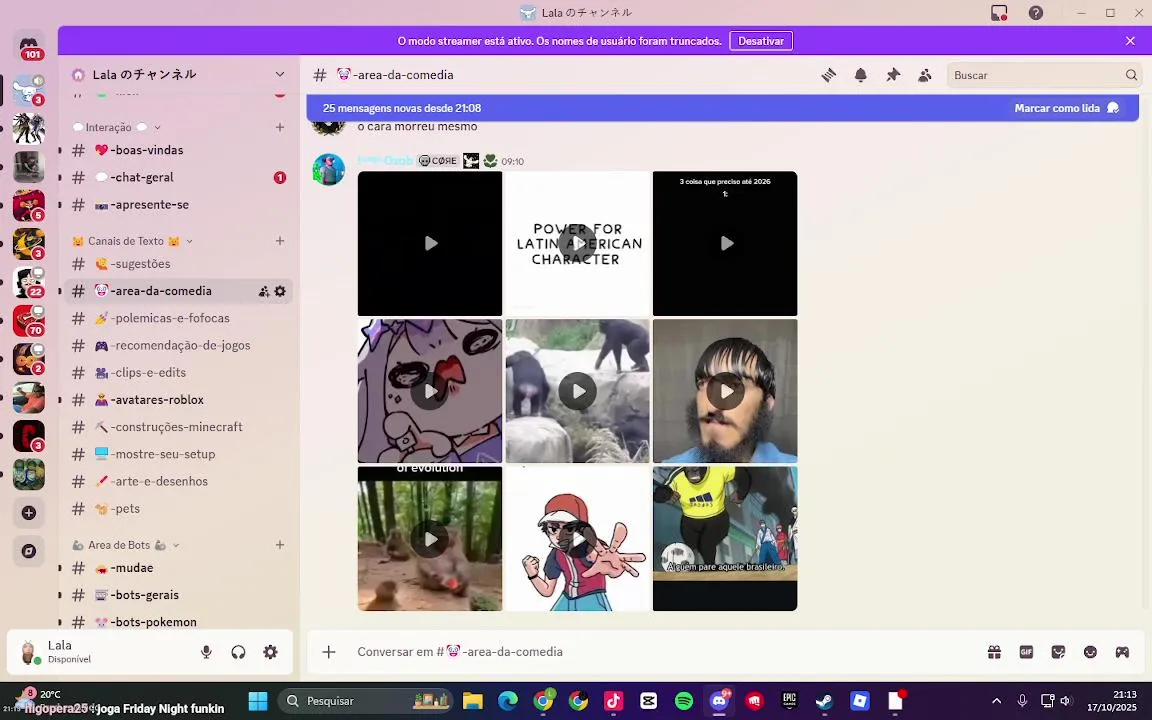Show the member list icon
The image size is (1152, 720).
coord(925,75)
